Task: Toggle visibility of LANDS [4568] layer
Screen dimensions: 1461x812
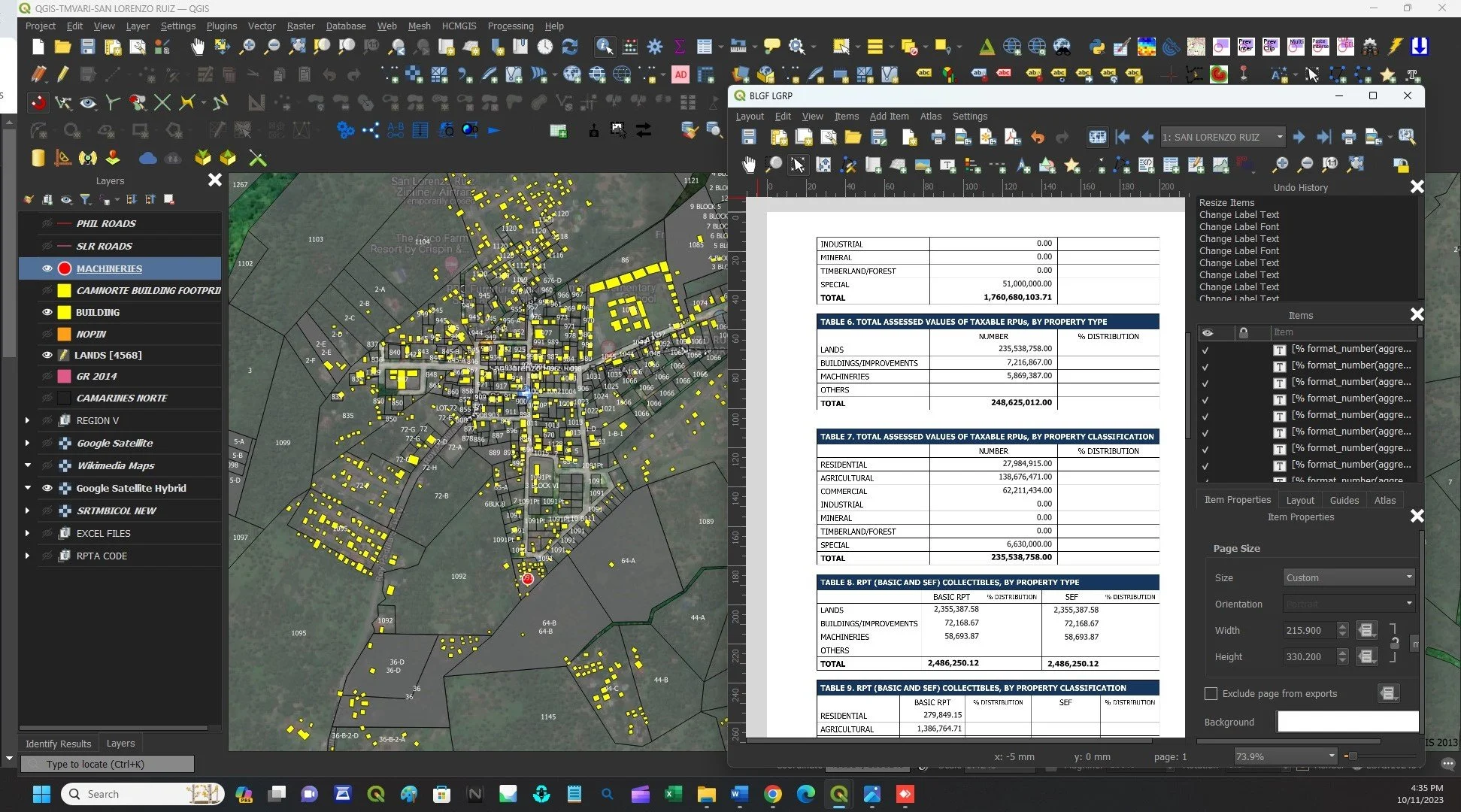Action: point(47,355)
